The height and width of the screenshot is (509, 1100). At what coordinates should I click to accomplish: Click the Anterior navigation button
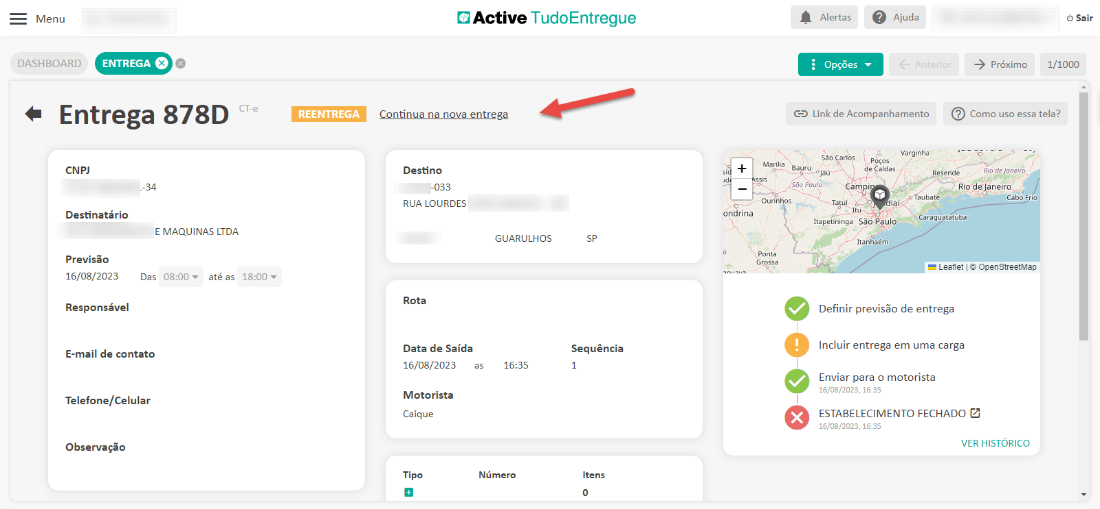pyautogui.click(x=923, y=65)
